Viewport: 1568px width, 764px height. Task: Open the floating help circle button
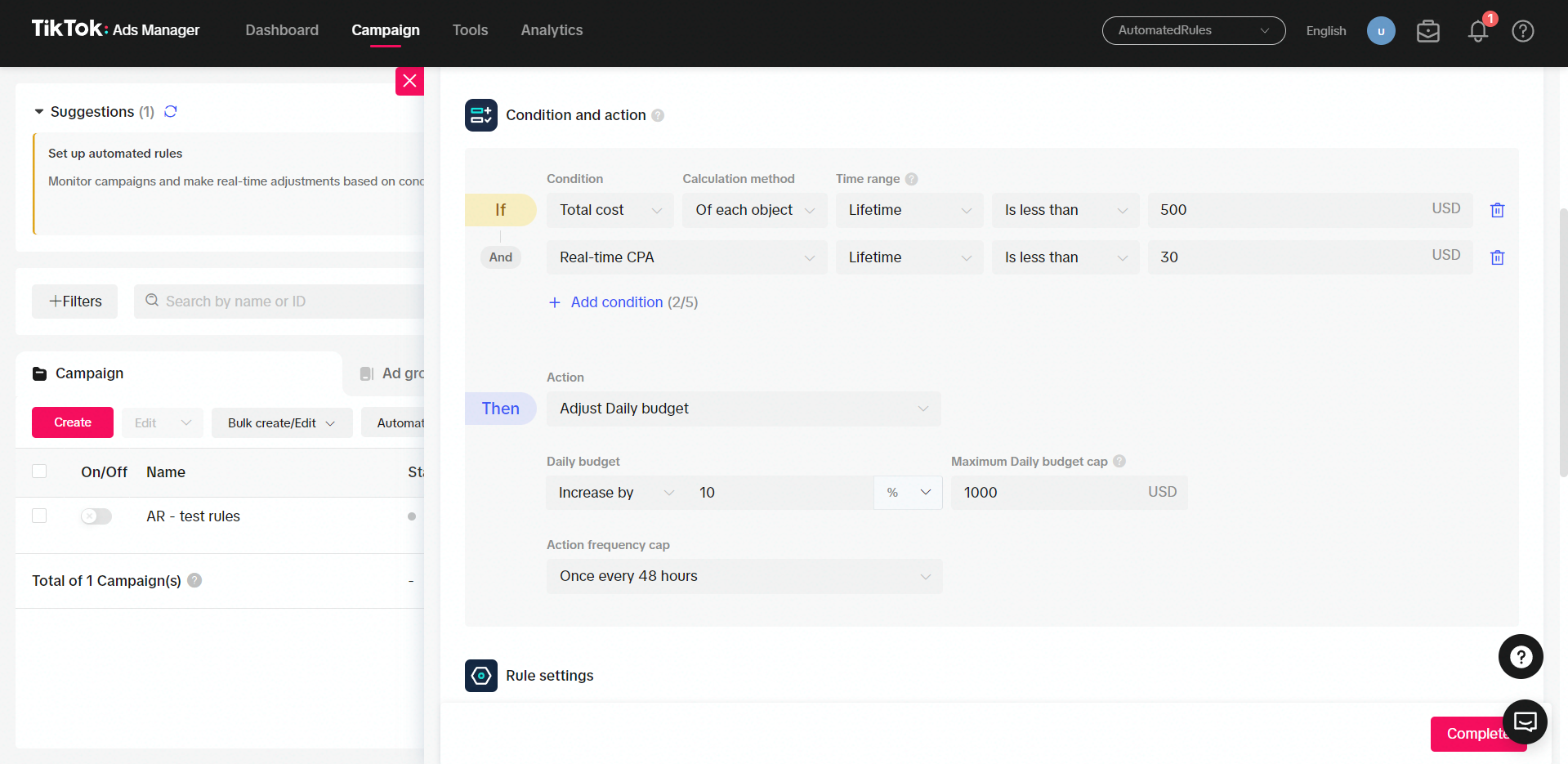[1521, 656]
